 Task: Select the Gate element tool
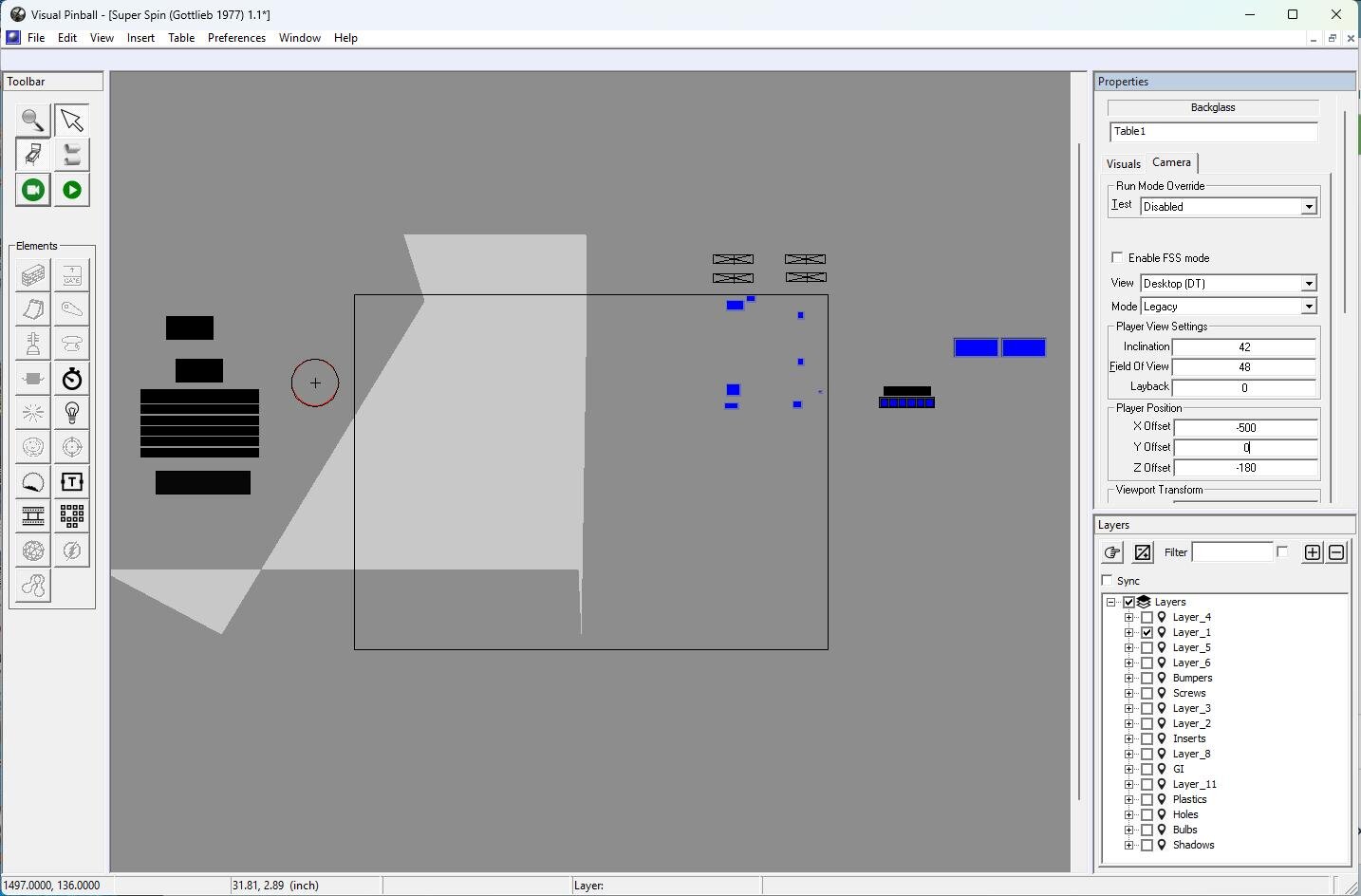72,275
